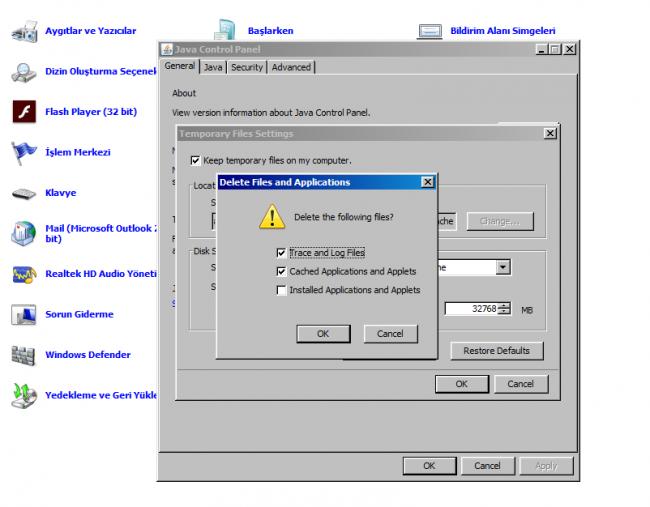Click Cancel in Java Control Panel
650x507 pixels.
(488, 466)
